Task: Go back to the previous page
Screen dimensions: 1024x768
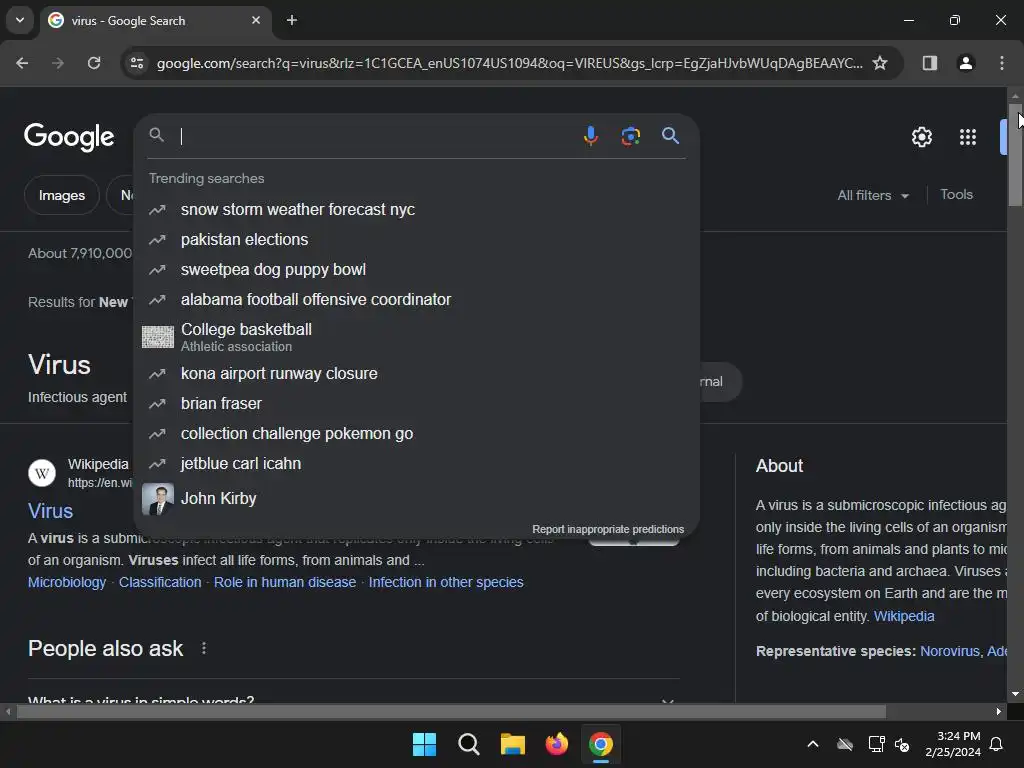Action: click(22, 63)
